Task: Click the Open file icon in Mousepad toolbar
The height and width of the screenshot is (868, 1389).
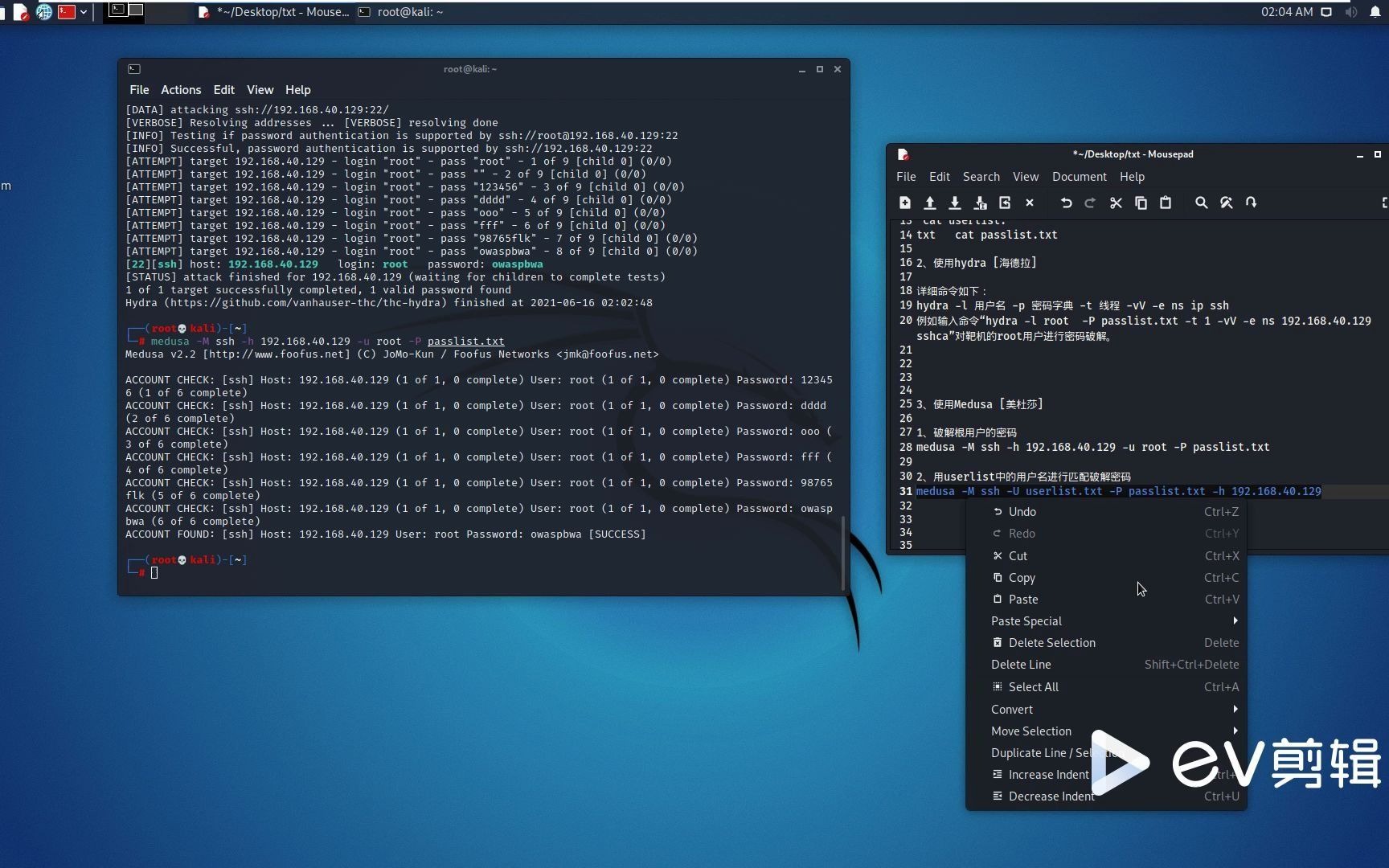Action: 930,203
